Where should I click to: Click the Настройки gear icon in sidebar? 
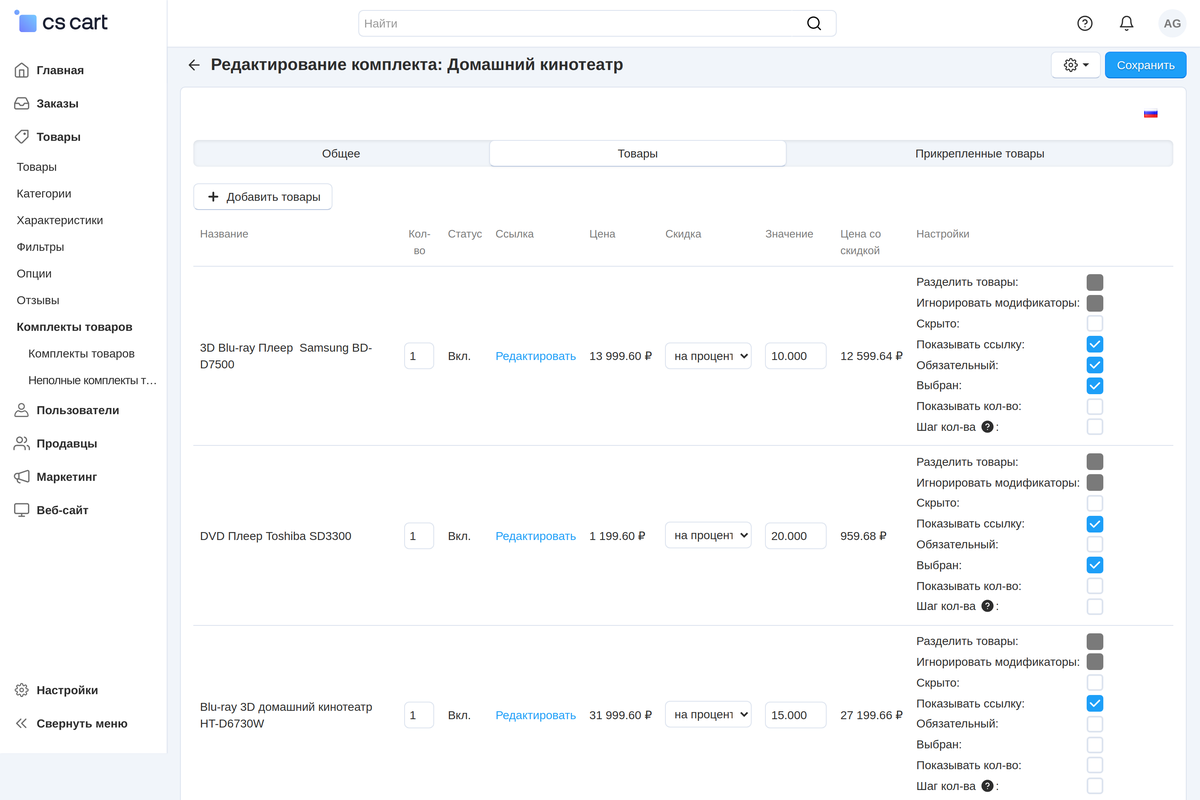(22, 690)
